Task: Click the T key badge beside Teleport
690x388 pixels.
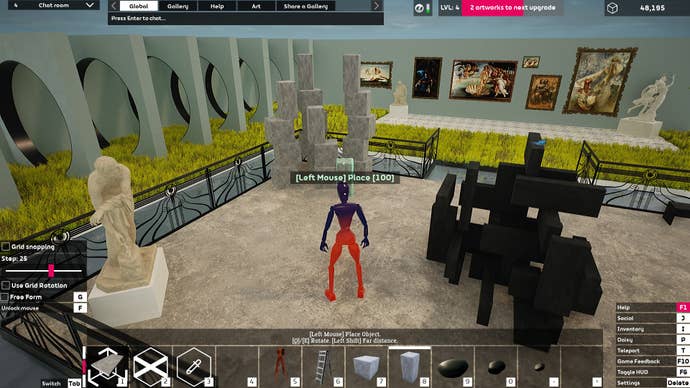Action: (683, 351)
